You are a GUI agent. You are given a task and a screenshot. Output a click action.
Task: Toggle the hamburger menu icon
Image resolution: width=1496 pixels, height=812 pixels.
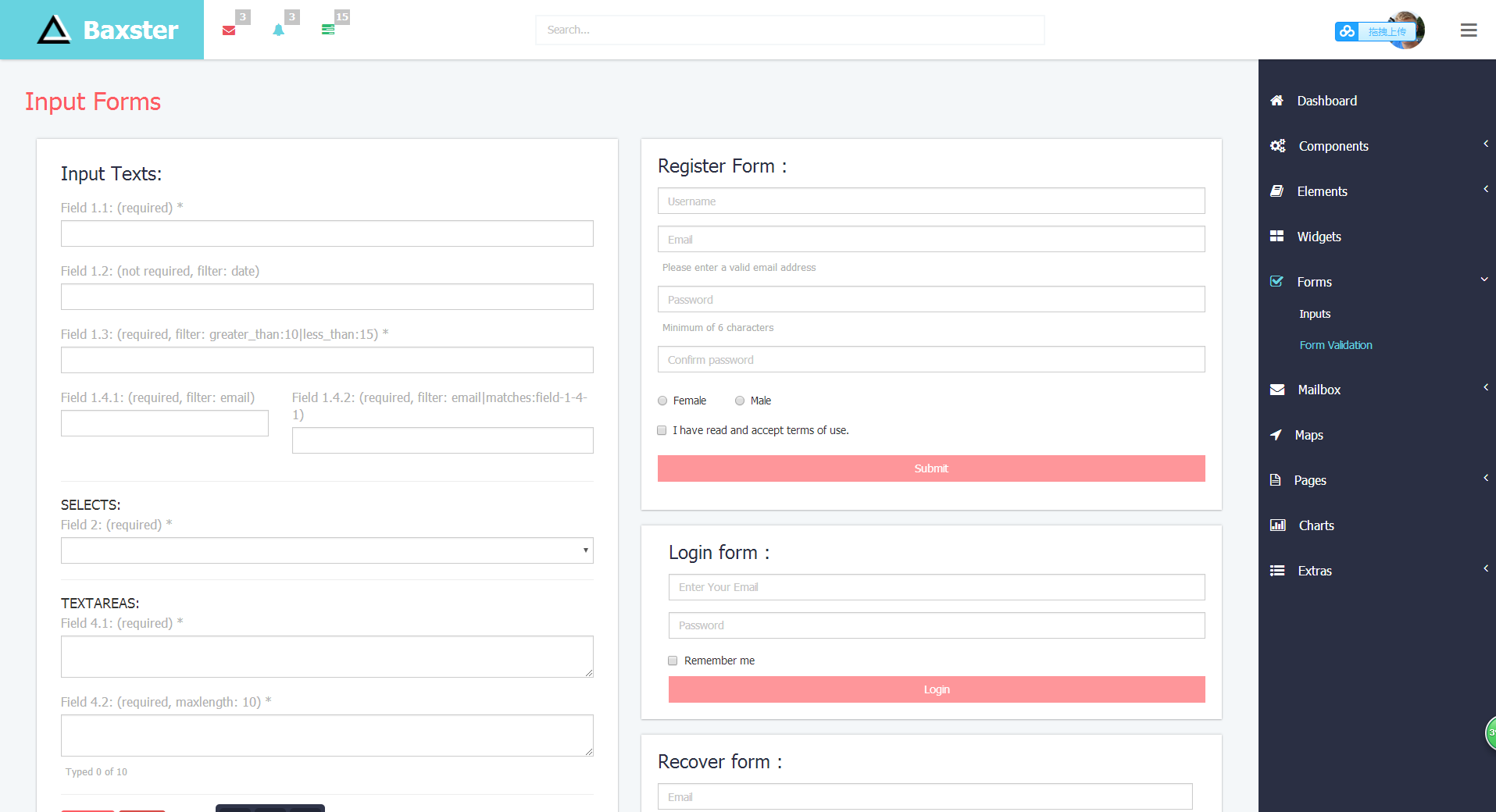1469,30
